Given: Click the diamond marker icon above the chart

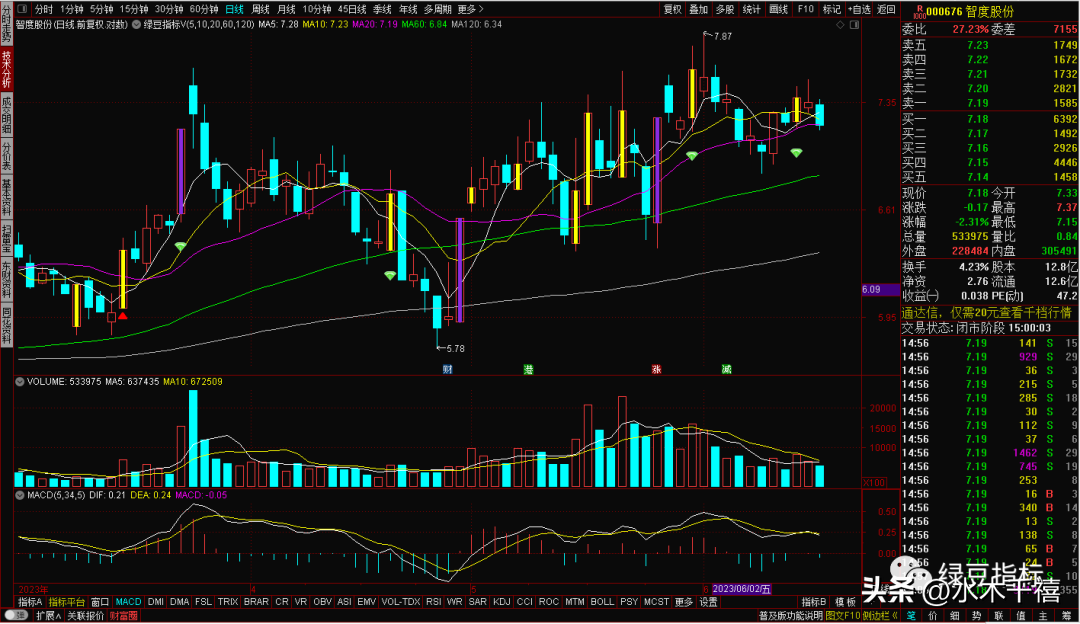Looking at the screenshot, I should point(840,25).
